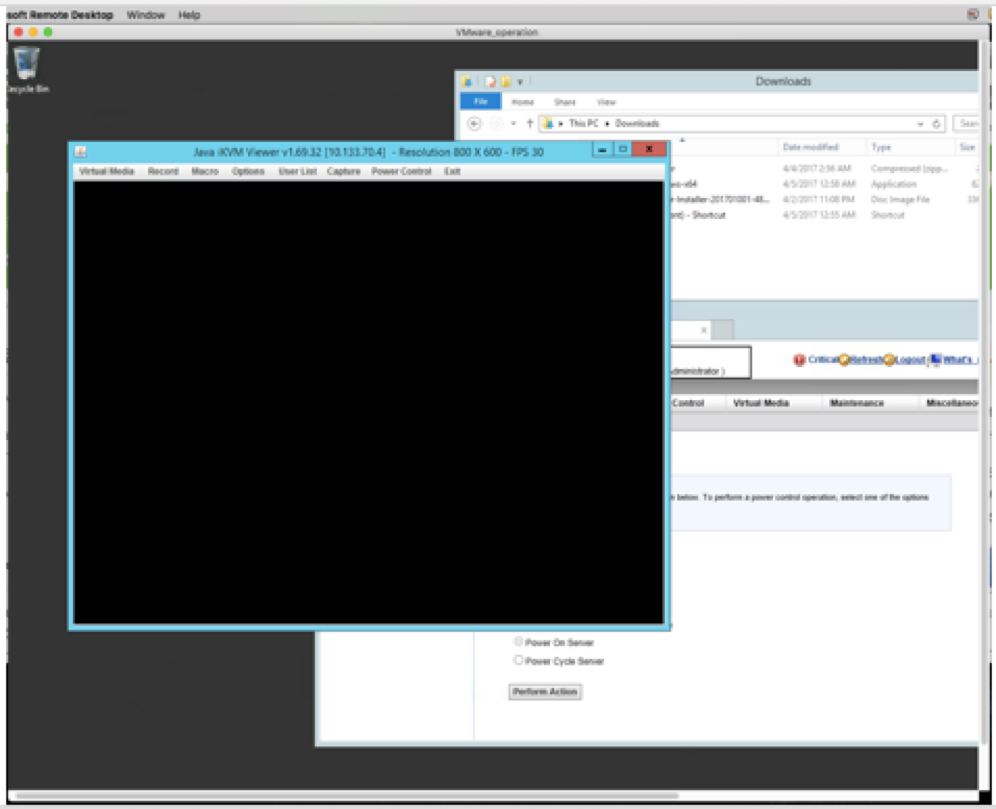Click the Search box in Downloads window
This screenshot has width=996, height=809.
(966, 124)
